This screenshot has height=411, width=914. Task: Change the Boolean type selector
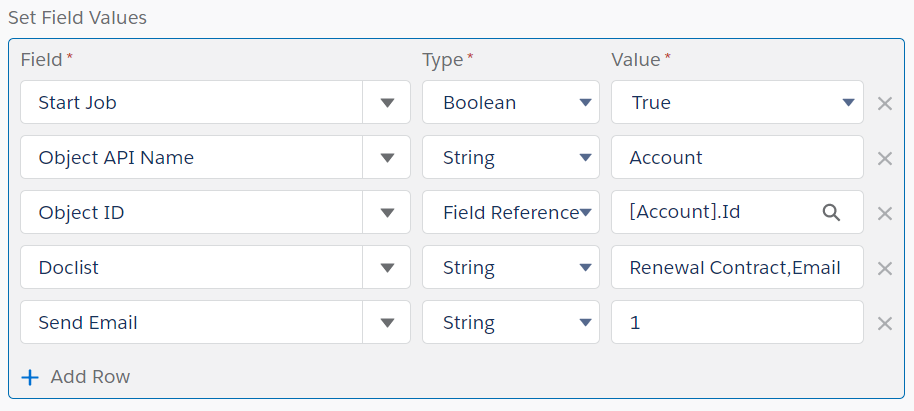coord(511,103)
